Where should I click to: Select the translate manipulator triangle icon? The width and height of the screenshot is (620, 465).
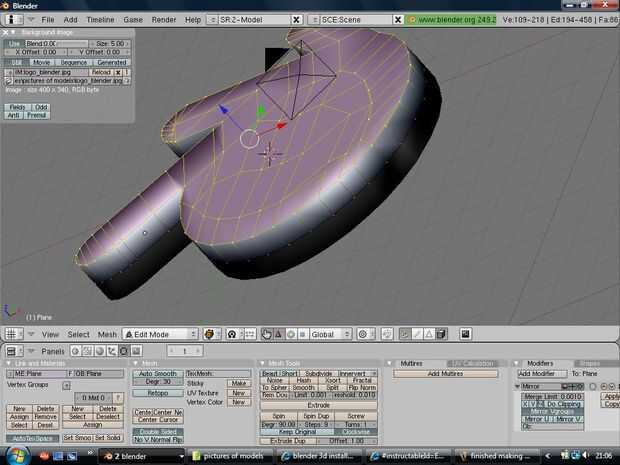[278, 334]
